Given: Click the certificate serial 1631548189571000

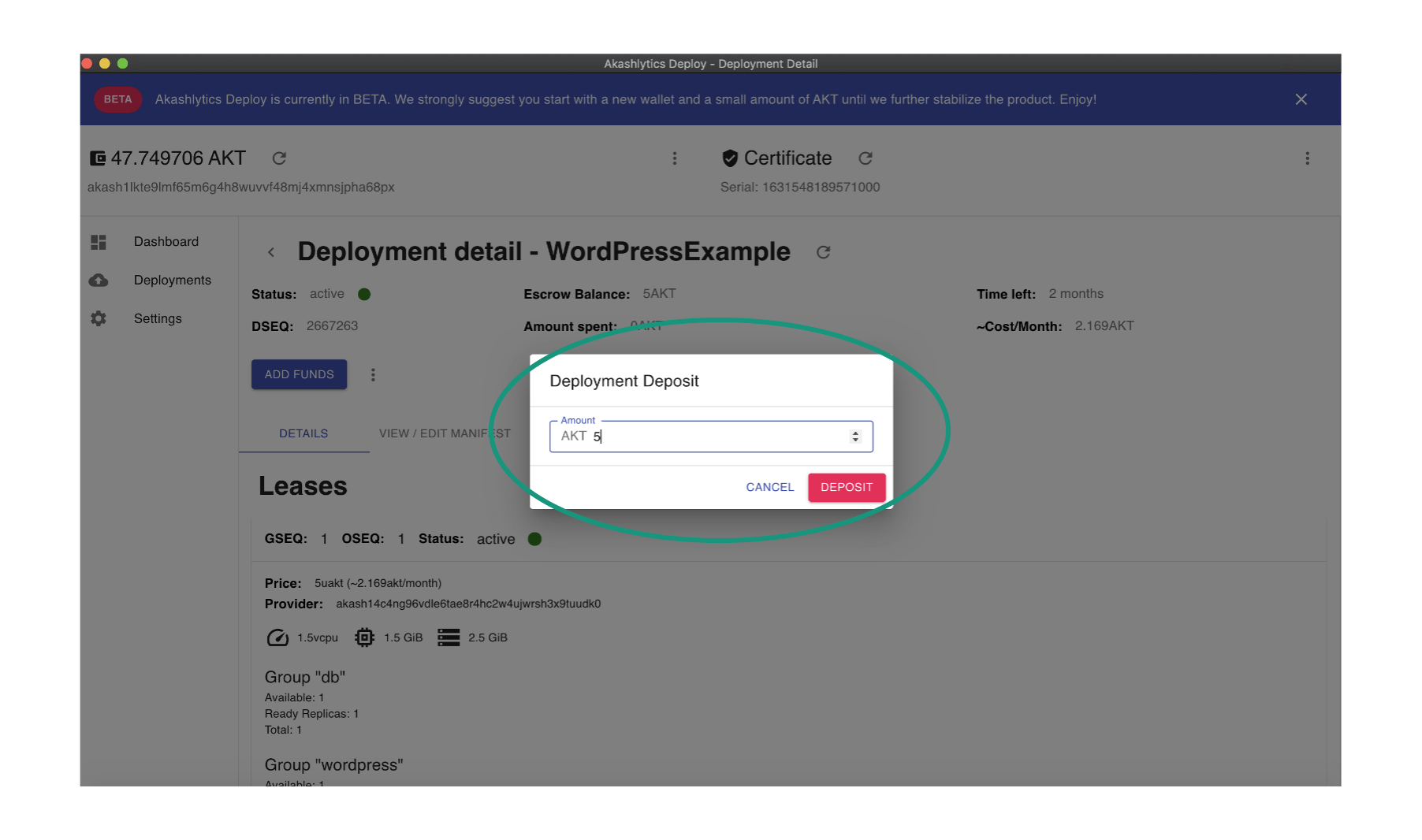Looking at the screenshot, I should (x=821, y=188).
